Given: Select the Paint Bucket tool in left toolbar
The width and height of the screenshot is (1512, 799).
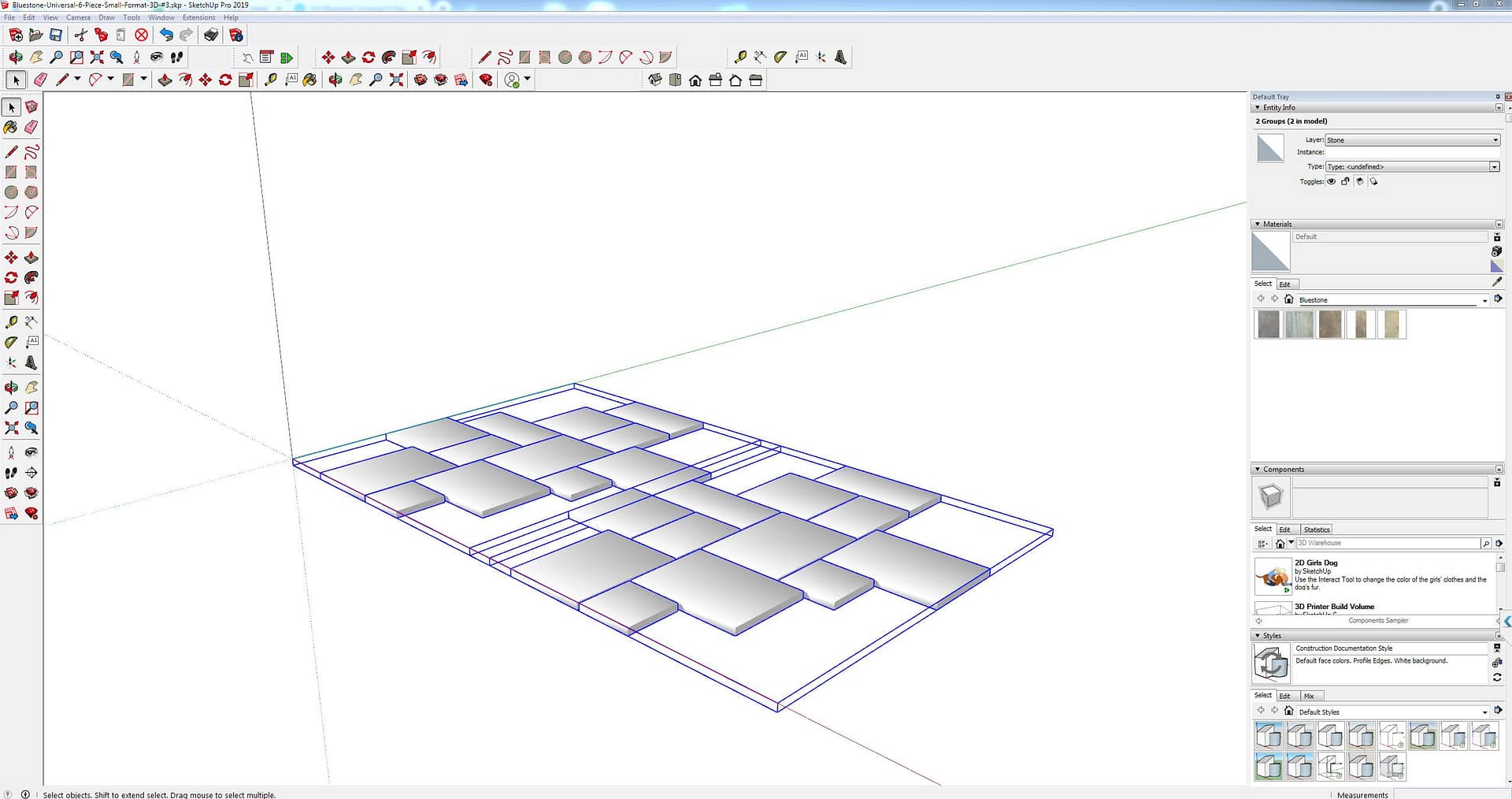Looking at the screenshot, I should point(11,127).
